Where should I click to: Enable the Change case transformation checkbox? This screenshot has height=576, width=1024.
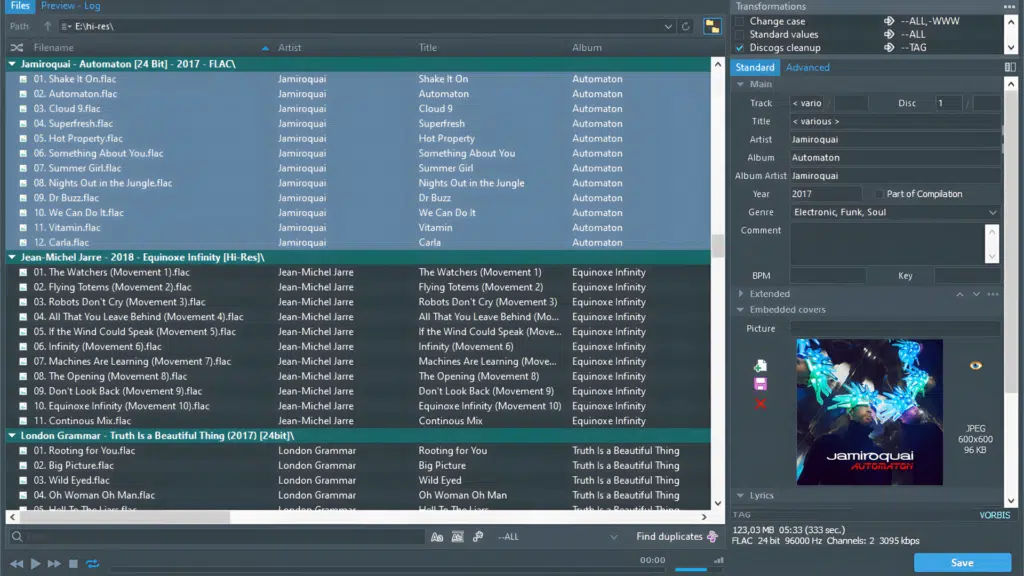(740, 21)
